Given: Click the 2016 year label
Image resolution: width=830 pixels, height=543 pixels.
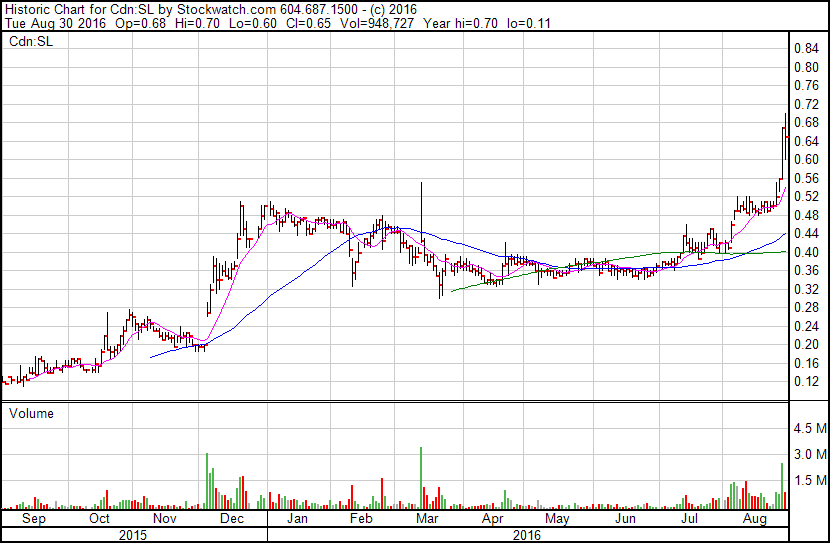Looking at the screenshot, I should coord(528,534).
